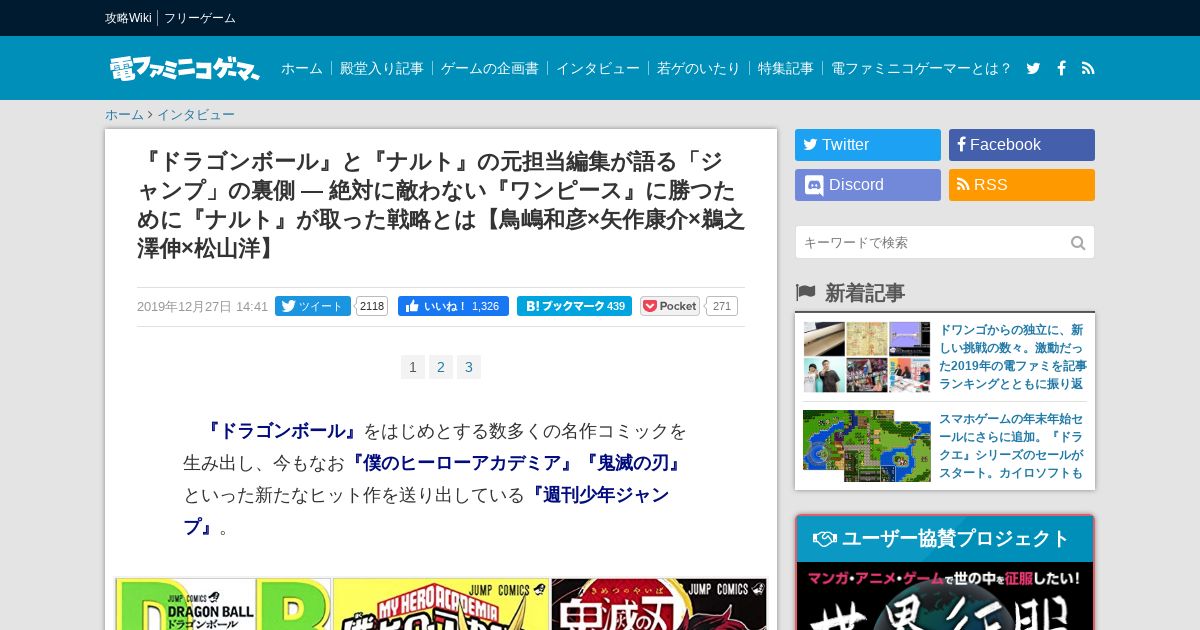Click the article date 2019年12月27日 14:41
Screen dimensions: 1200x630
[x=202, y=306]
